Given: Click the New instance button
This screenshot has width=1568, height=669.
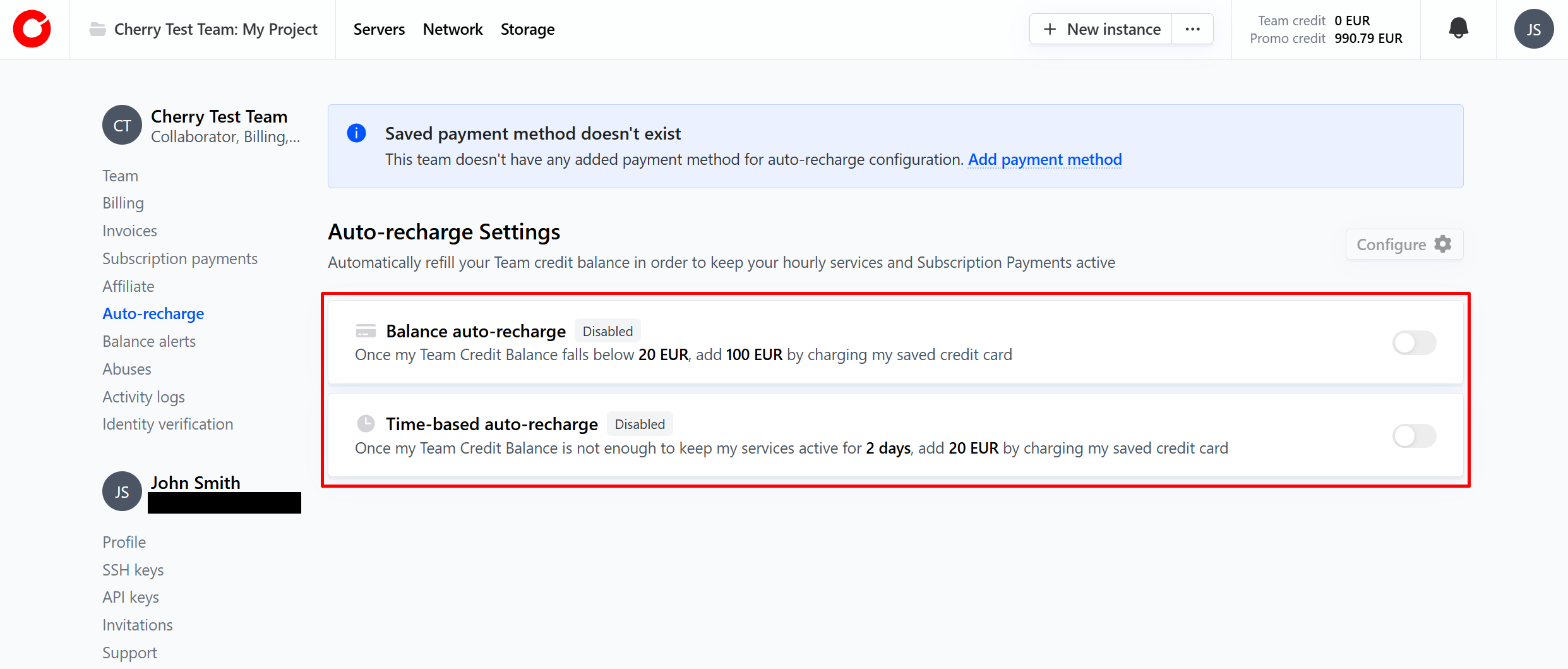Looking at the screenshot, I should click(1101, 29).
